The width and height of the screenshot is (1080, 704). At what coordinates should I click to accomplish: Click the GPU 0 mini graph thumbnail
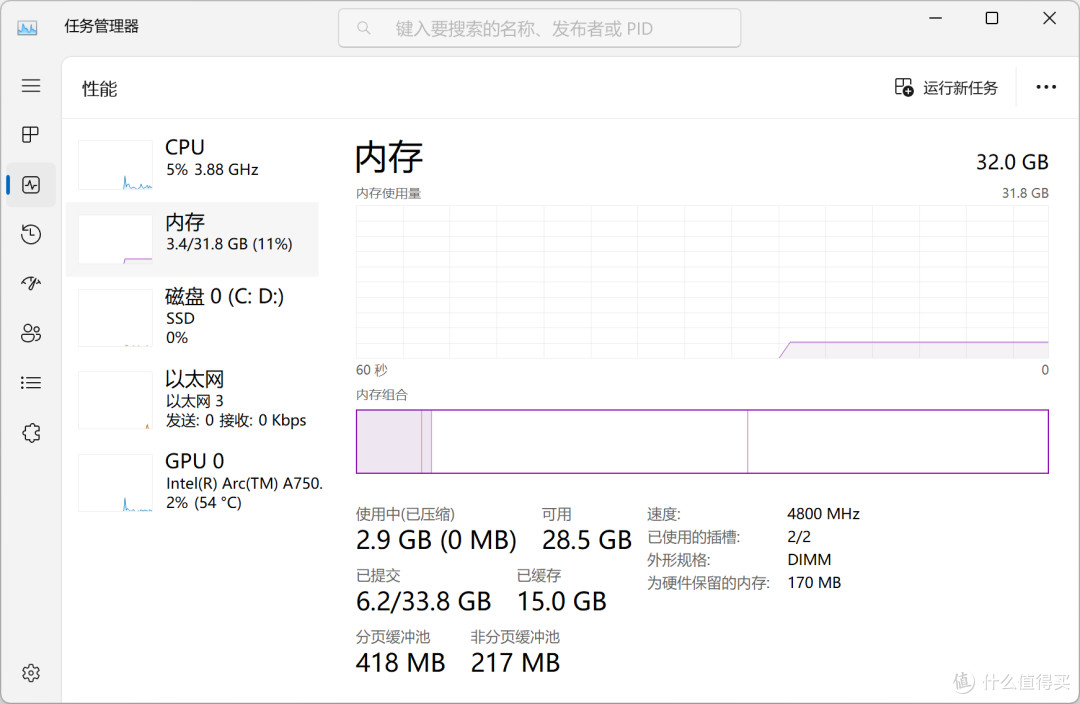coord(115,482)
